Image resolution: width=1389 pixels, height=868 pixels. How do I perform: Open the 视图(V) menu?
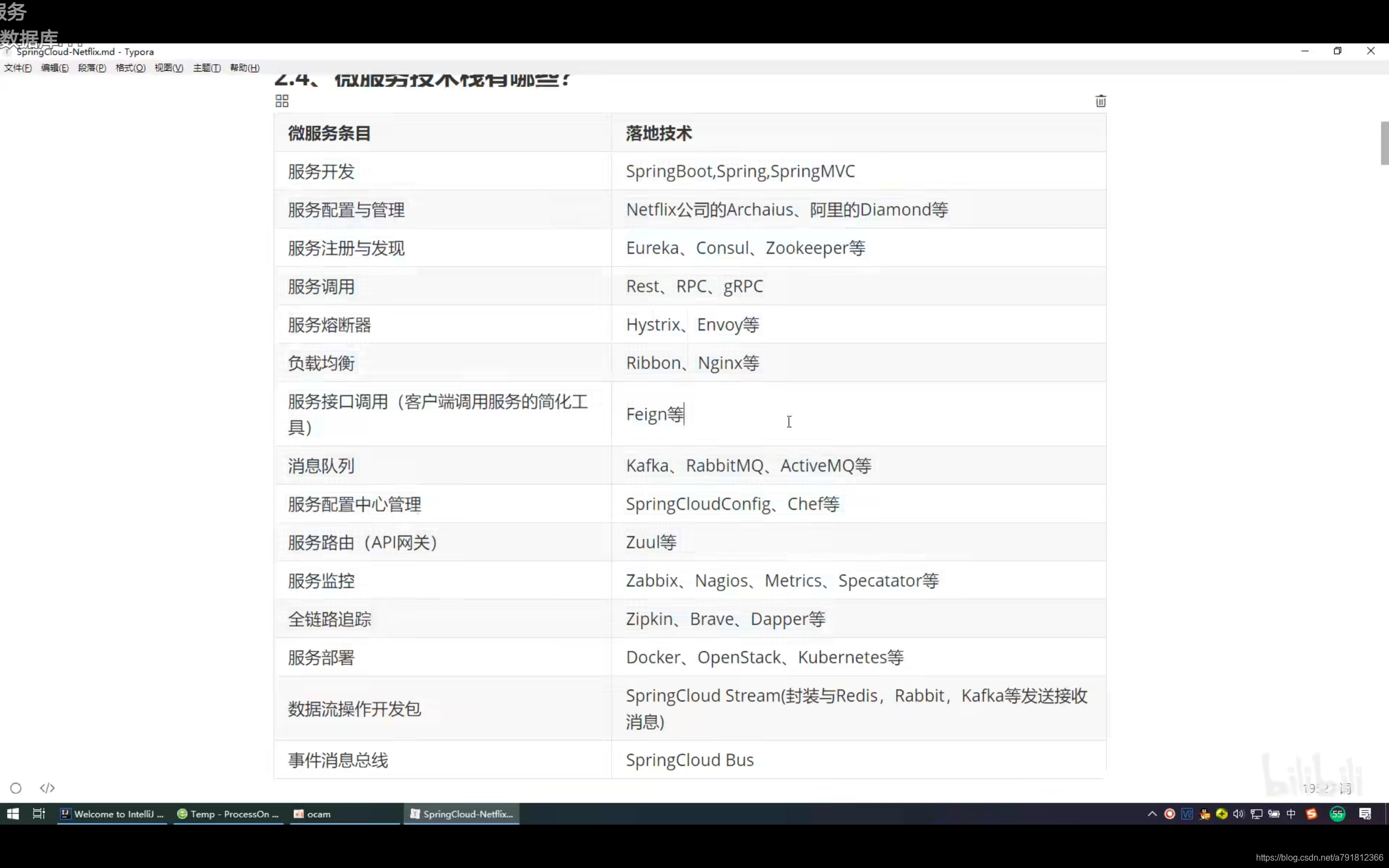(x=169, y=68)
